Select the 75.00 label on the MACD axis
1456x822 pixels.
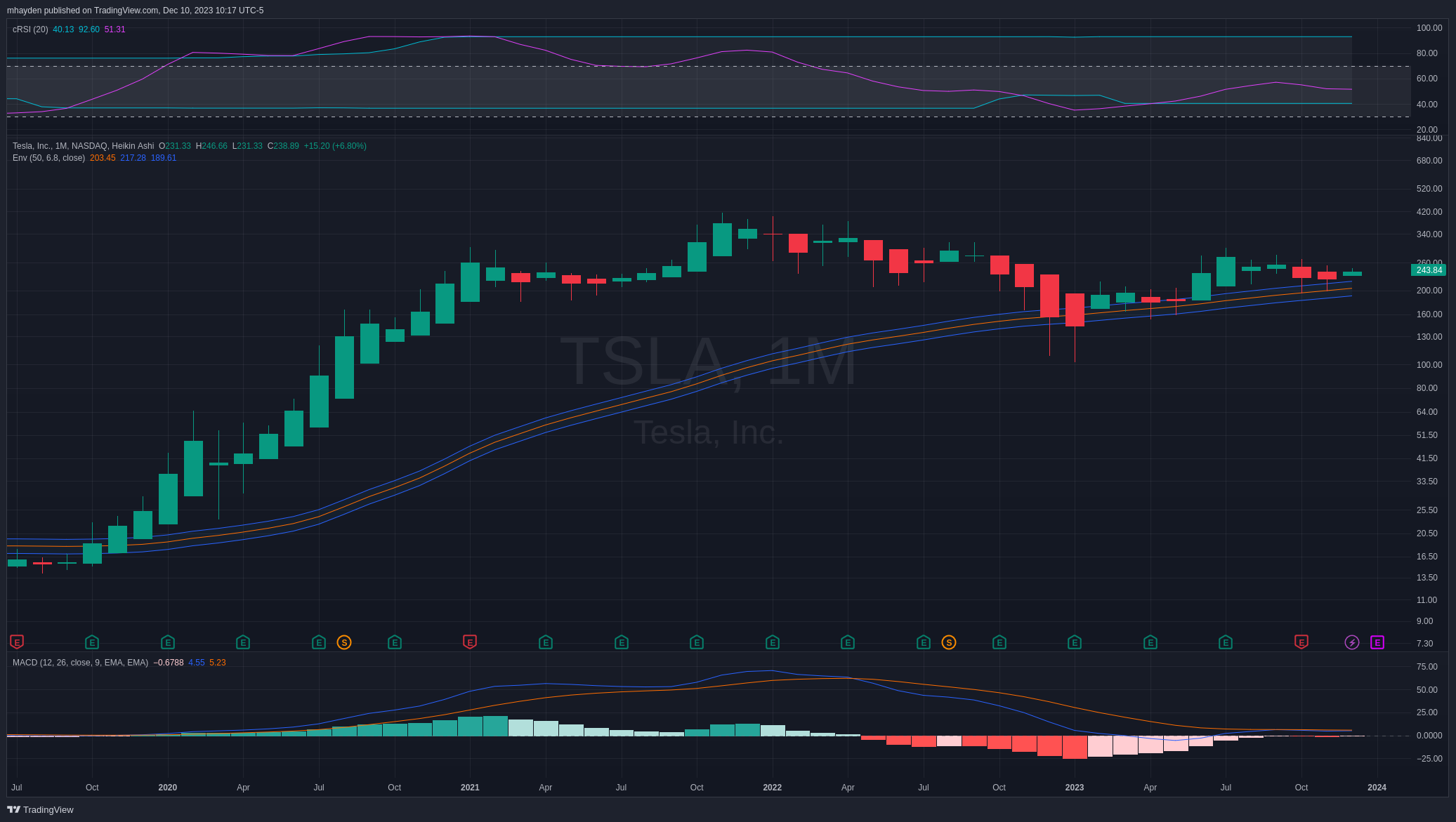click(x=1427, y=667)
